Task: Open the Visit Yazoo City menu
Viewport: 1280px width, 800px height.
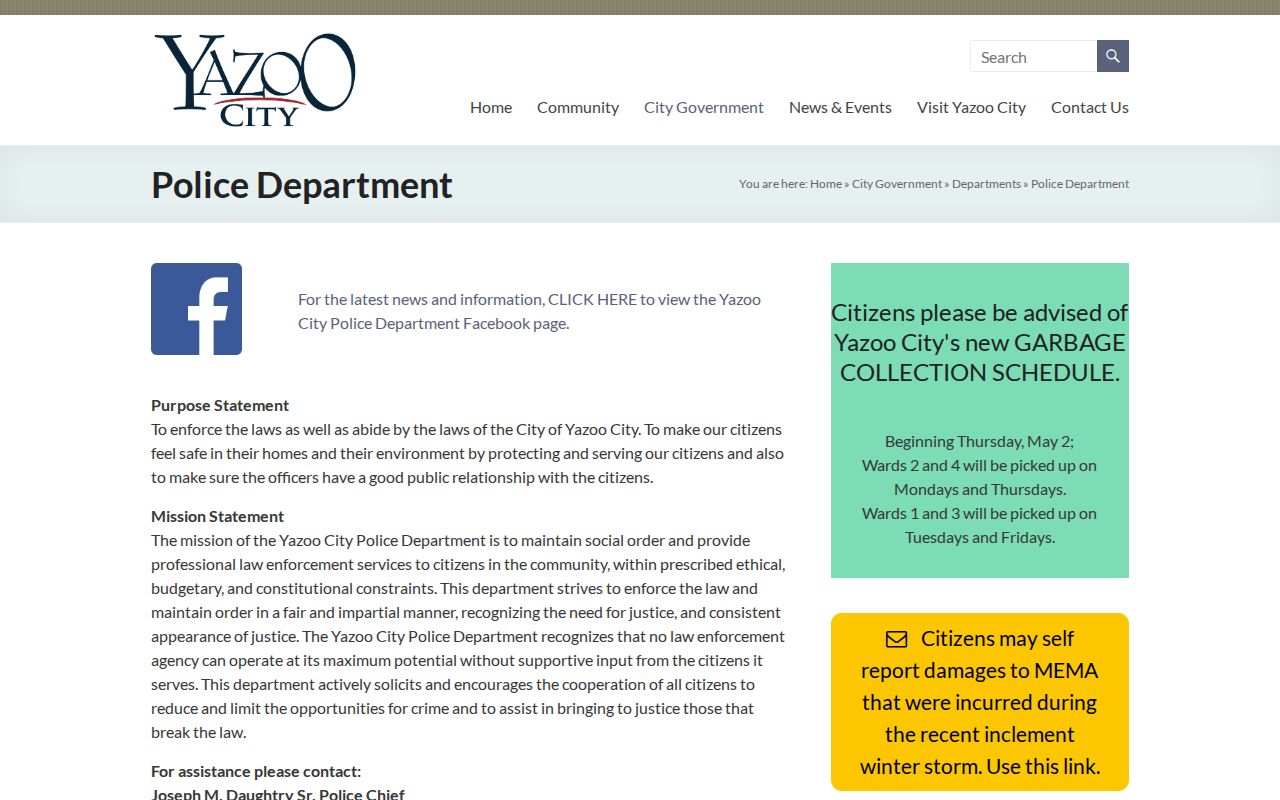Action: [971, 107]
